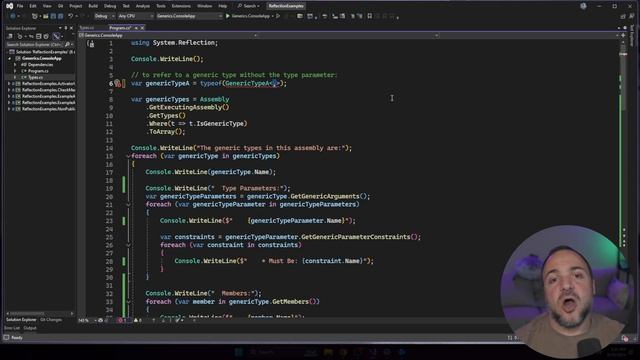This screenshot has height=360, width=640.
Task: Pin the Program.cs tab
Action: click(x=136, y=28)
